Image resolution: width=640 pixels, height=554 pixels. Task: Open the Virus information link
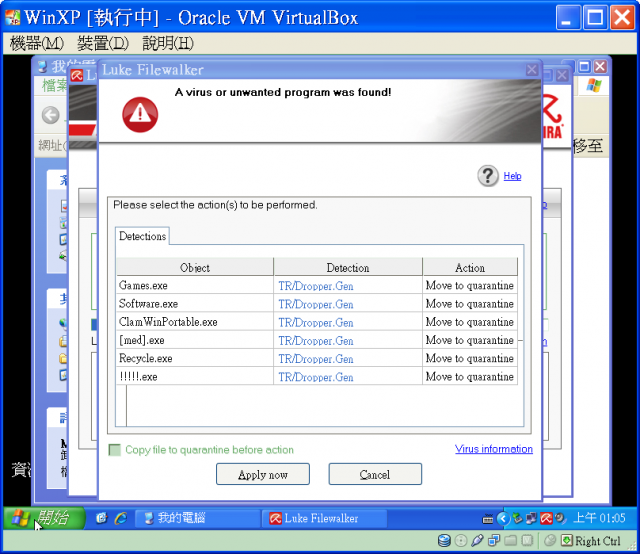(493, 449)
